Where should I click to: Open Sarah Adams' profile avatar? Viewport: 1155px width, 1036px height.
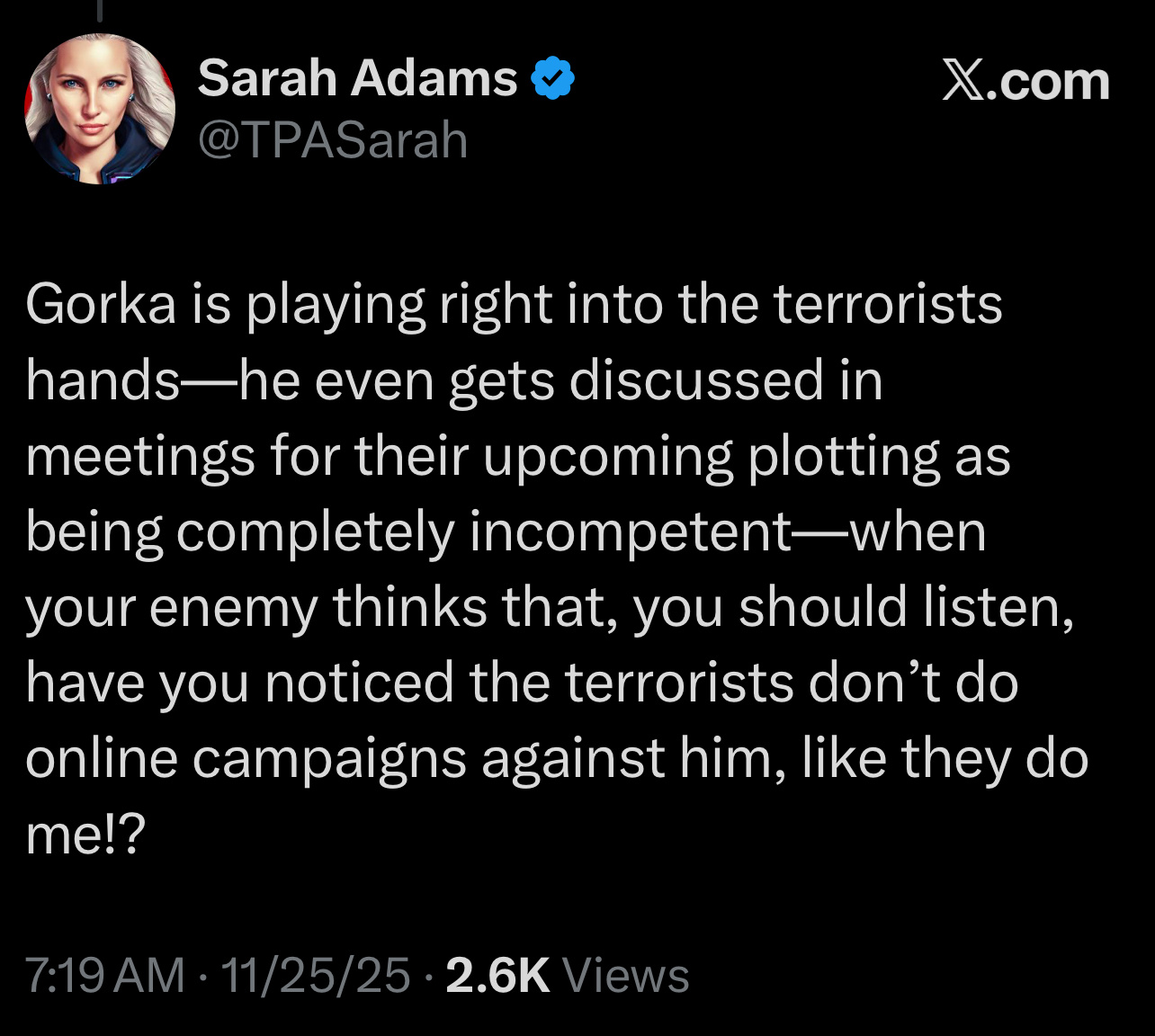(x=100, y=109)
